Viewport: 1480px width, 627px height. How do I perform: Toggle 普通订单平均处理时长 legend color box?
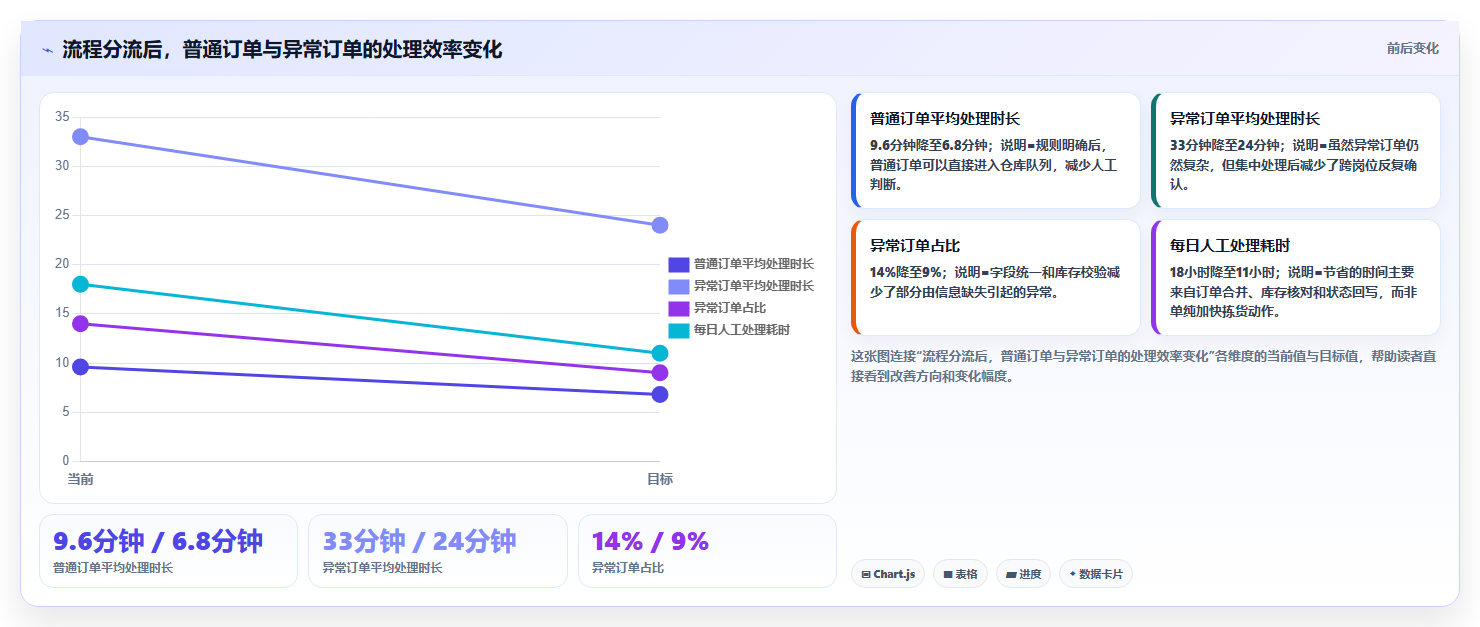pyautogui.click(x=679, y=264)
